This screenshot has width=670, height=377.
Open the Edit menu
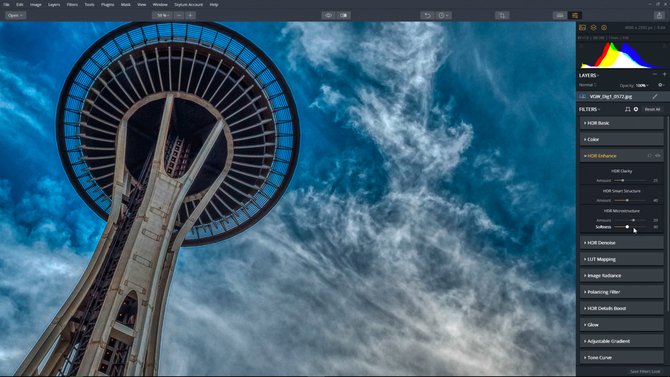pyautogui.click(x=20, y=5)
